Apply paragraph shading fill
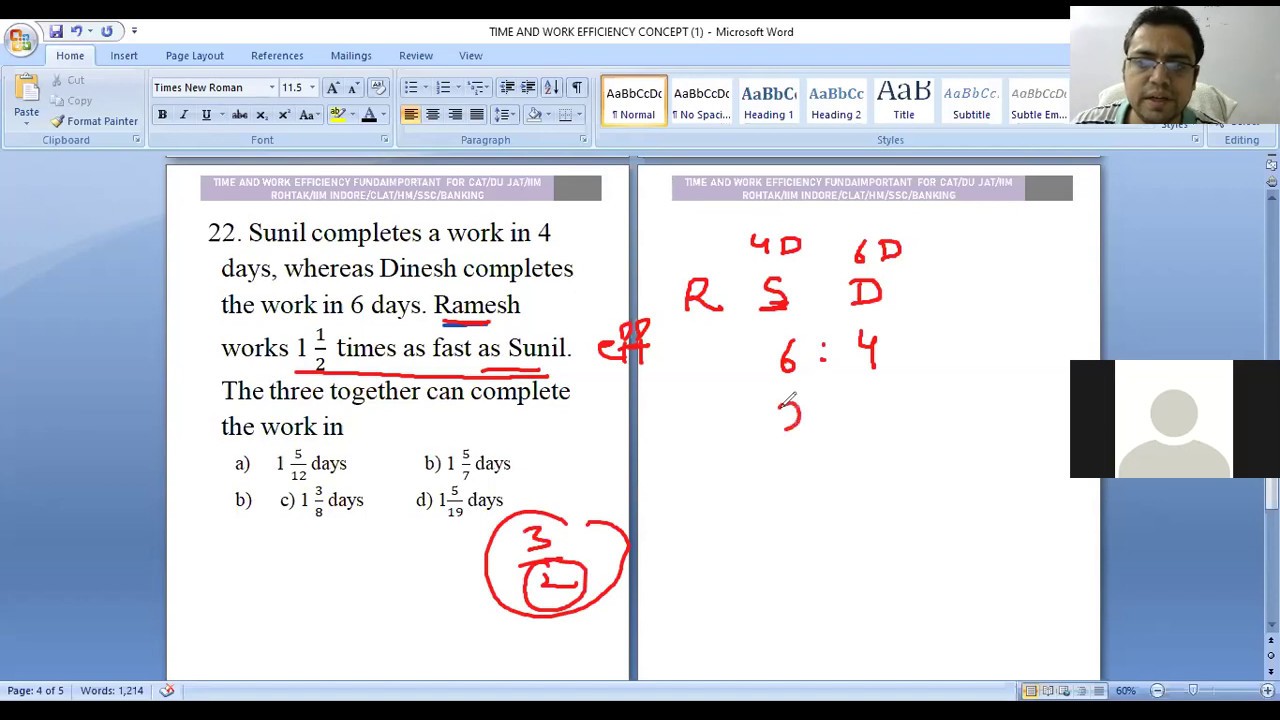Viewport: 1280px width, 720px height. [534, 115]
